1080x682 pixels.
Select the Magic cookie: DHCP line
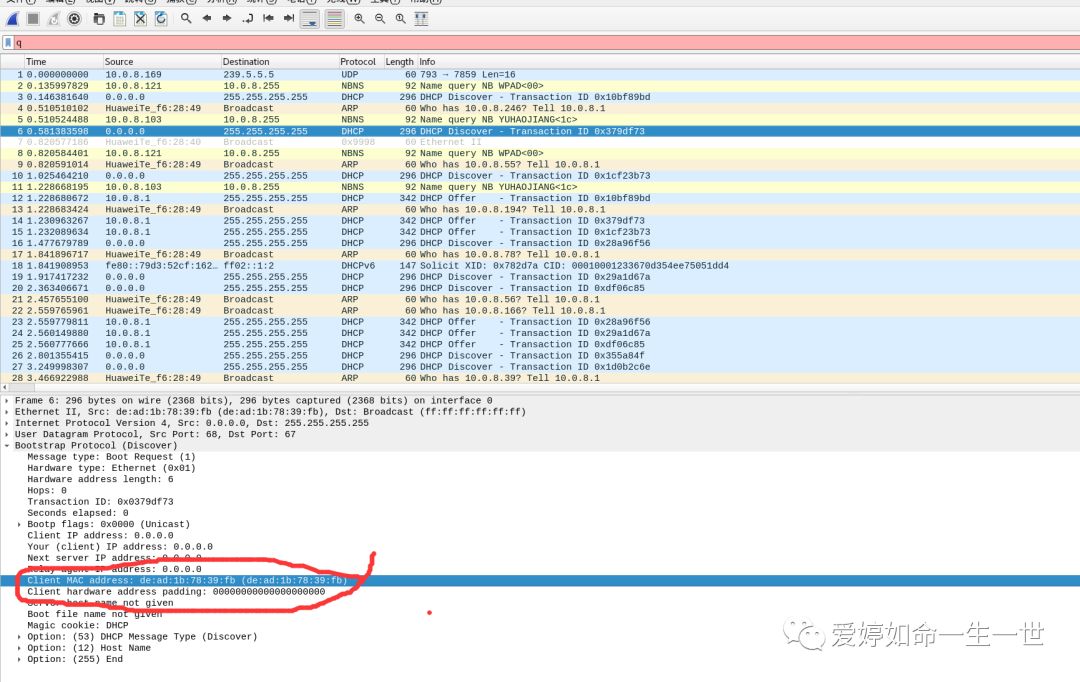click(78, 626)
